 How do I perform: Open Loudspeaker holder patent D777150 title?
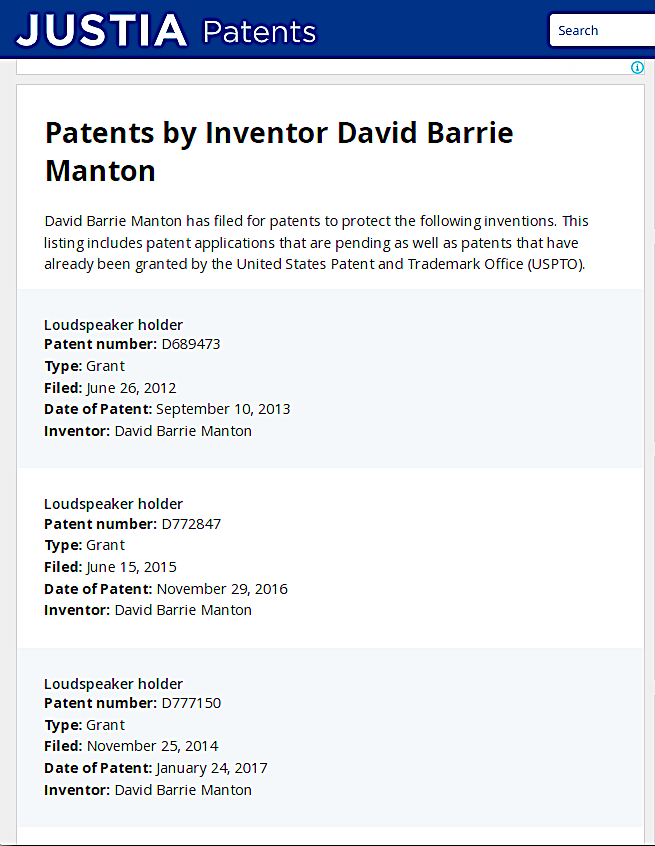point(113,684)
